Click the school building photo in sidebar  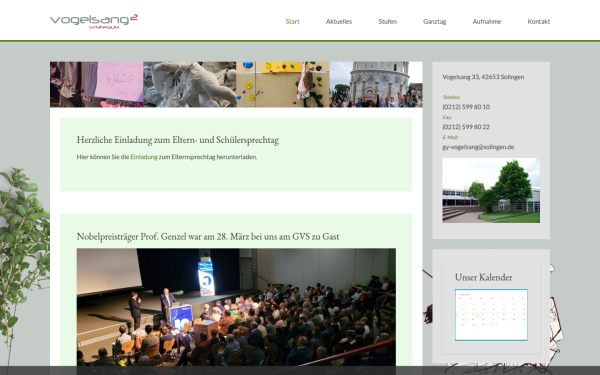491,190
